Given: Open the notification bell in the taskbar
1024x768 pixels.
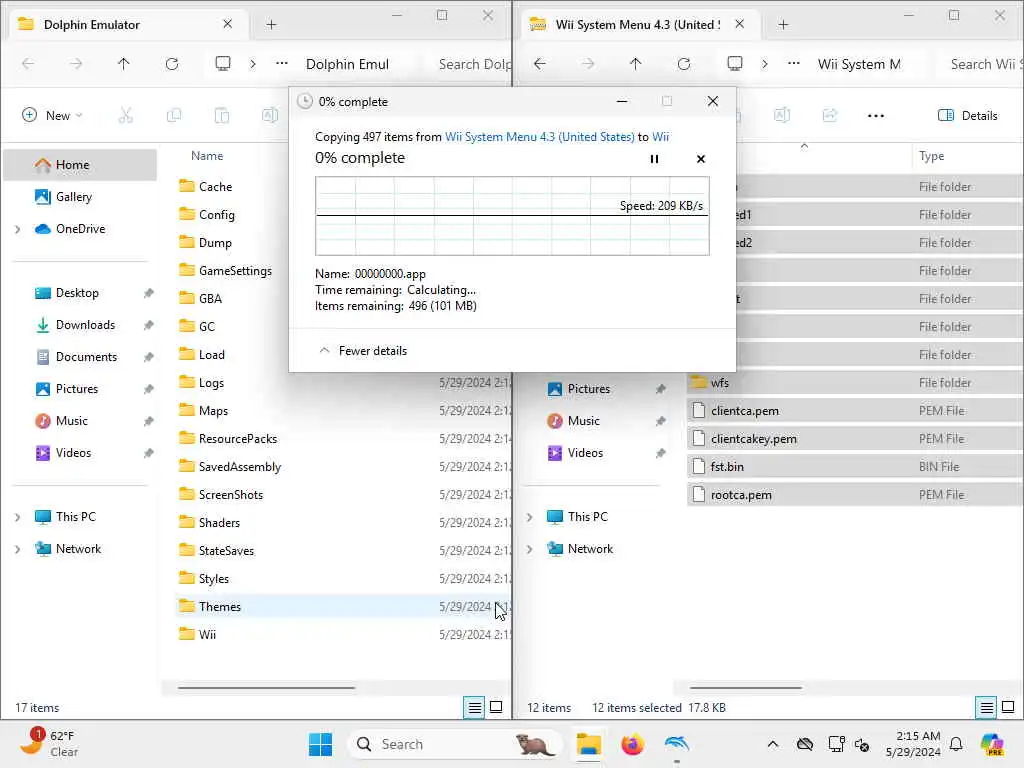Looking at the screenshot, I should 956,744.
